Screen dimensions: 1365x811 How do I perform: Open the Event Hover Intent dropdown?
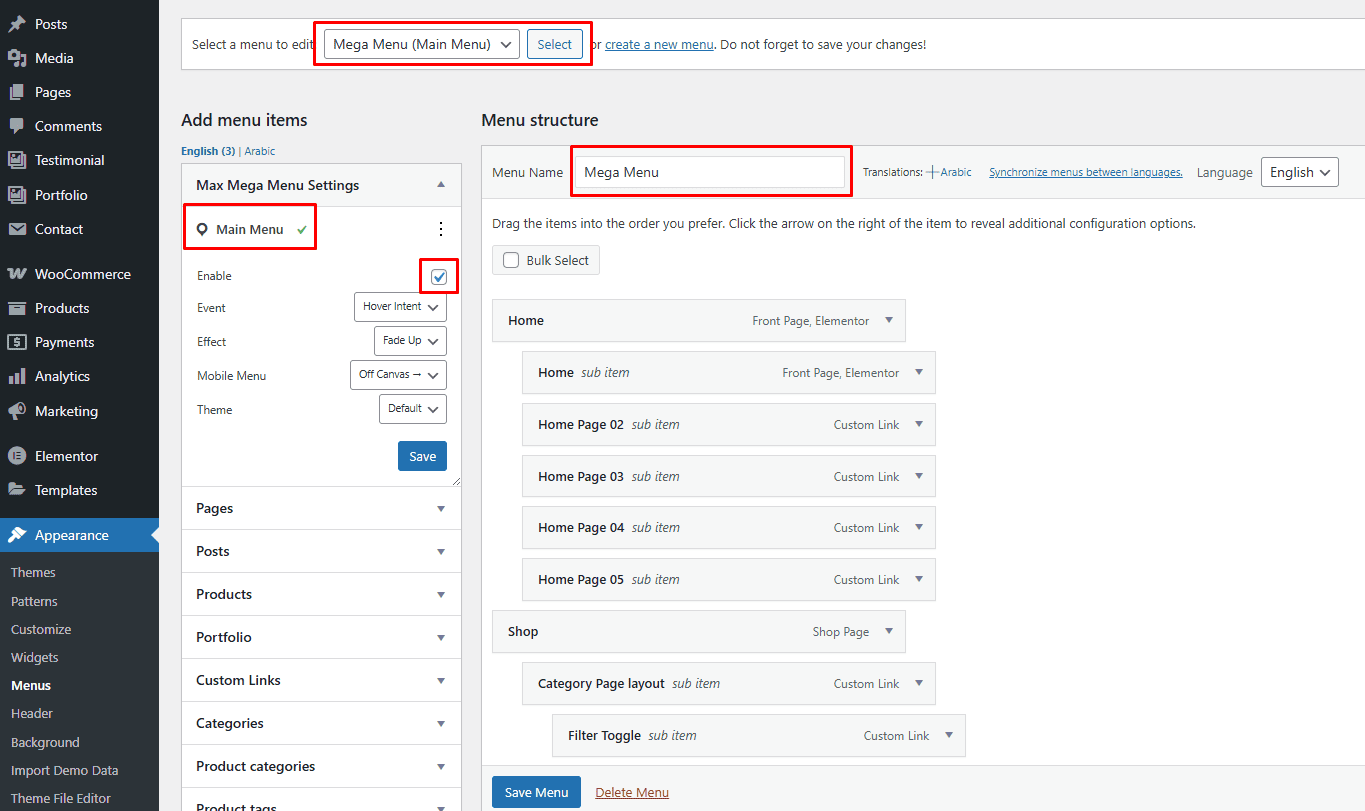pyautogui.click(x=400, y=307)
